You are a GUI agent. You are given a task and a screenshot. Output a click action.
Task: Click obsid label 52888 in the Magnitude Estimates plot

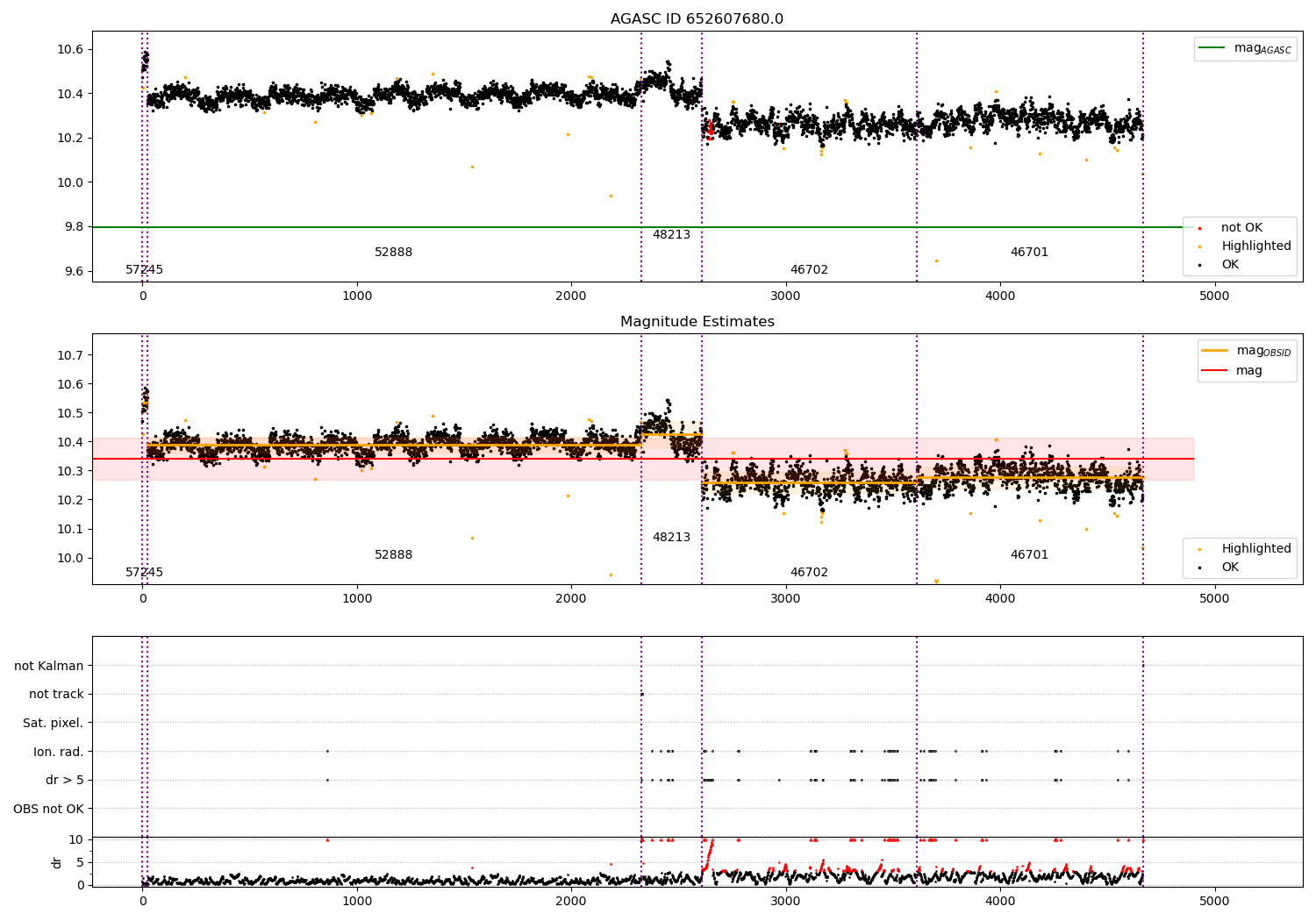(x=393, y=554)
